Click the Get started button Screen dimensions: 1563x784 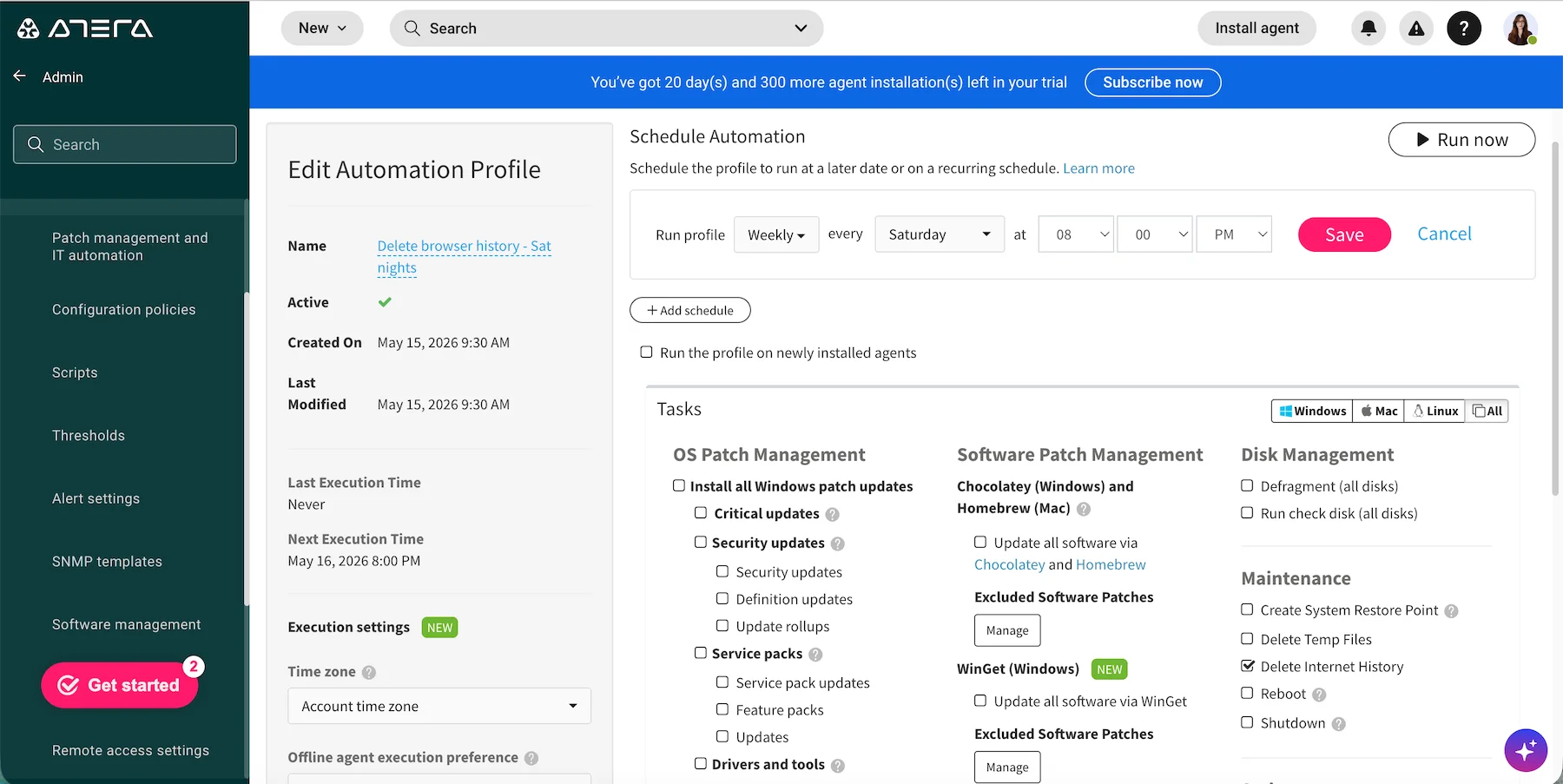pos(119,685)
